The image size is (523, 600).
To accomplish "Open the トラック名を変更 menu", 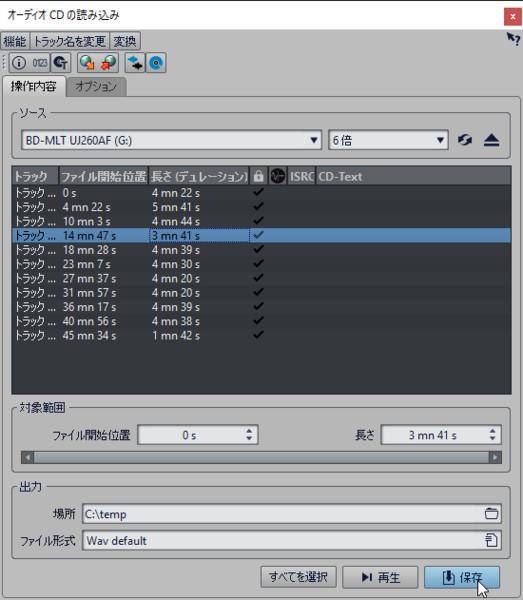I will [70, 41].
